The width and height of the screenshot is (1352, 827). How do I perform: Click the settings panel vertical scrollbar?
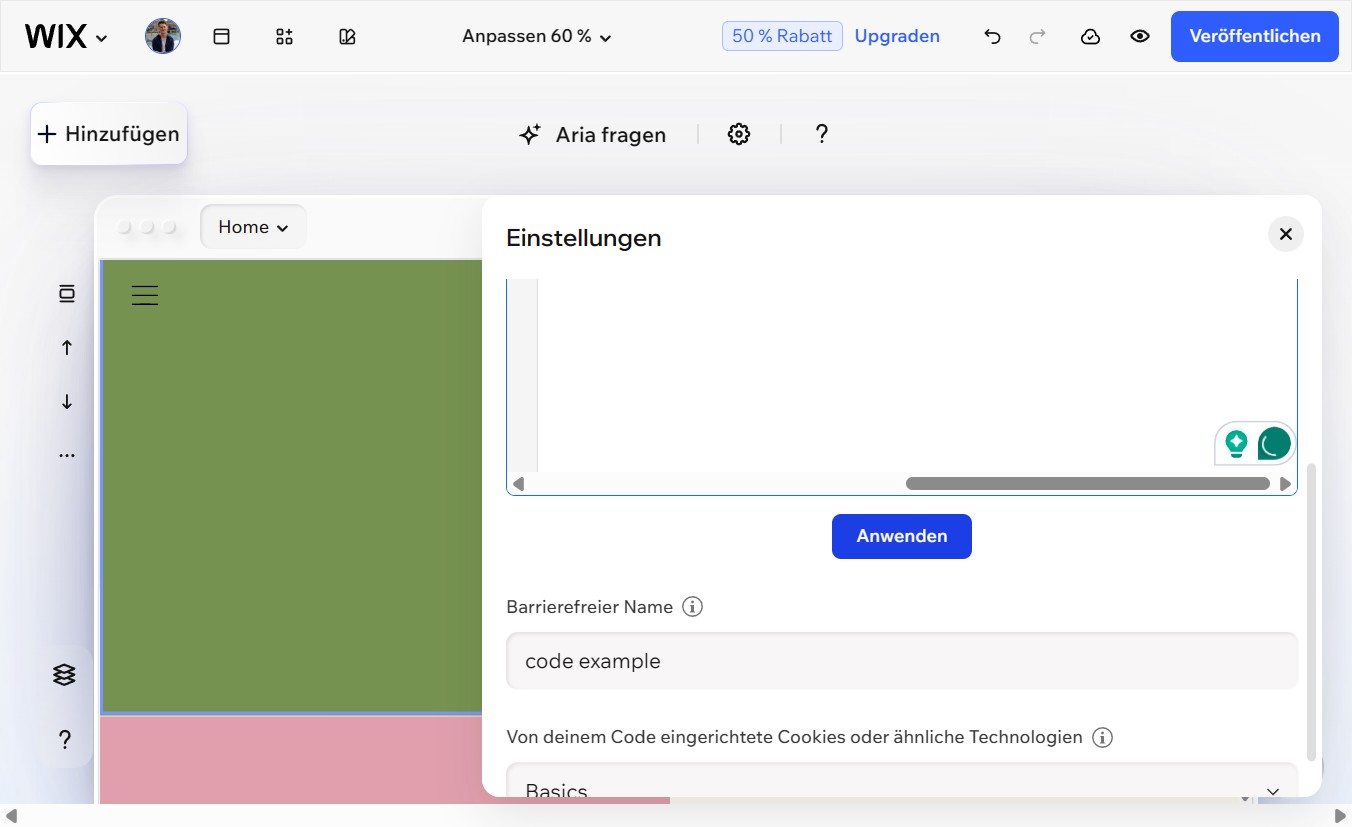pos(1312,612)
